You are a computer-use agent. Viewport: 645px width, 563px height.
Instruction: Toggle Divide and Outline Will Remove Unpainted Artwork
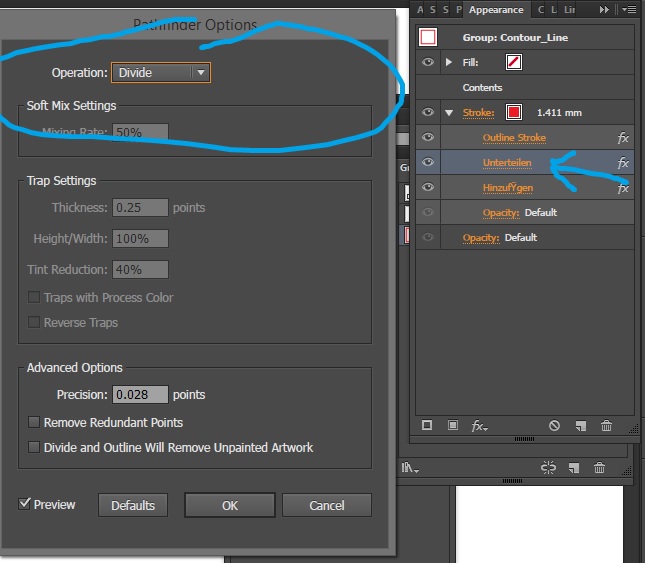point(34,447)
